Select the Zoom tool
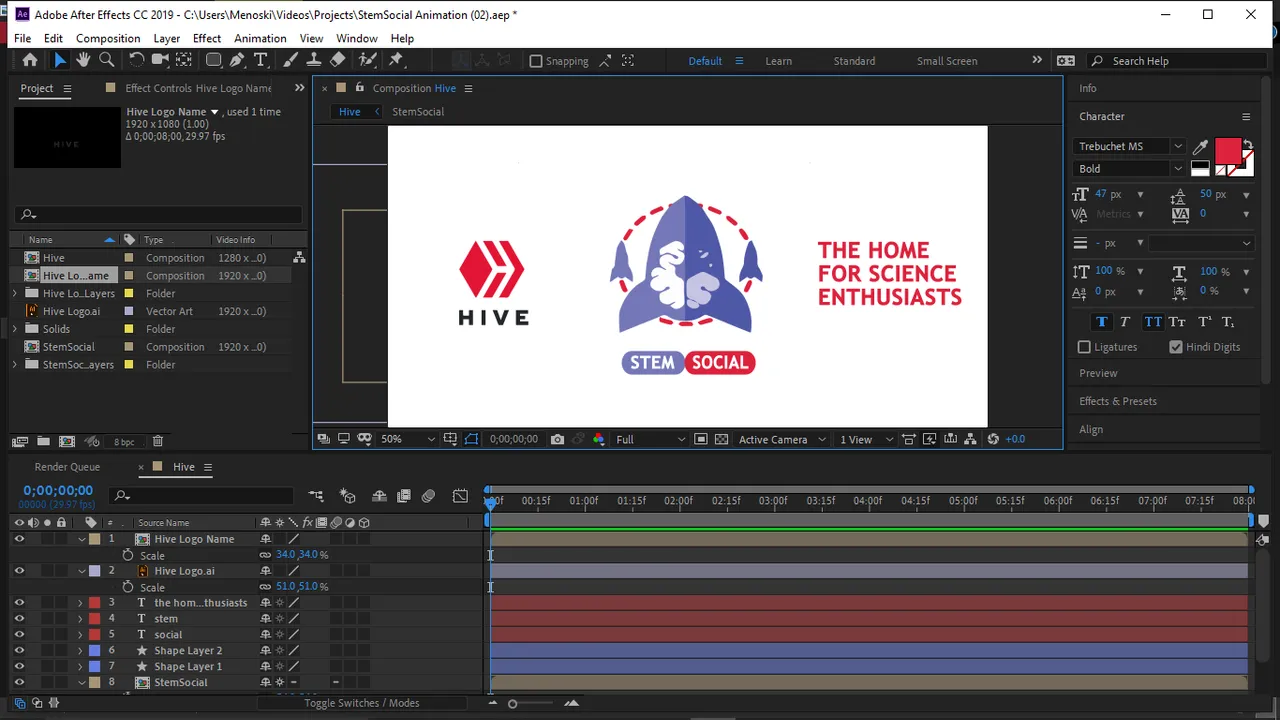 (x=106, y=60)
